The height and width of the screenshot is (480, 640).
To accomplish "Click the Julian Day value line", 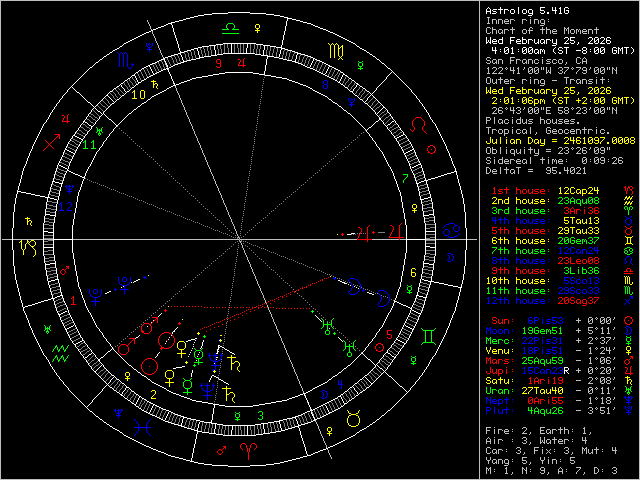I will click(560, 139).
